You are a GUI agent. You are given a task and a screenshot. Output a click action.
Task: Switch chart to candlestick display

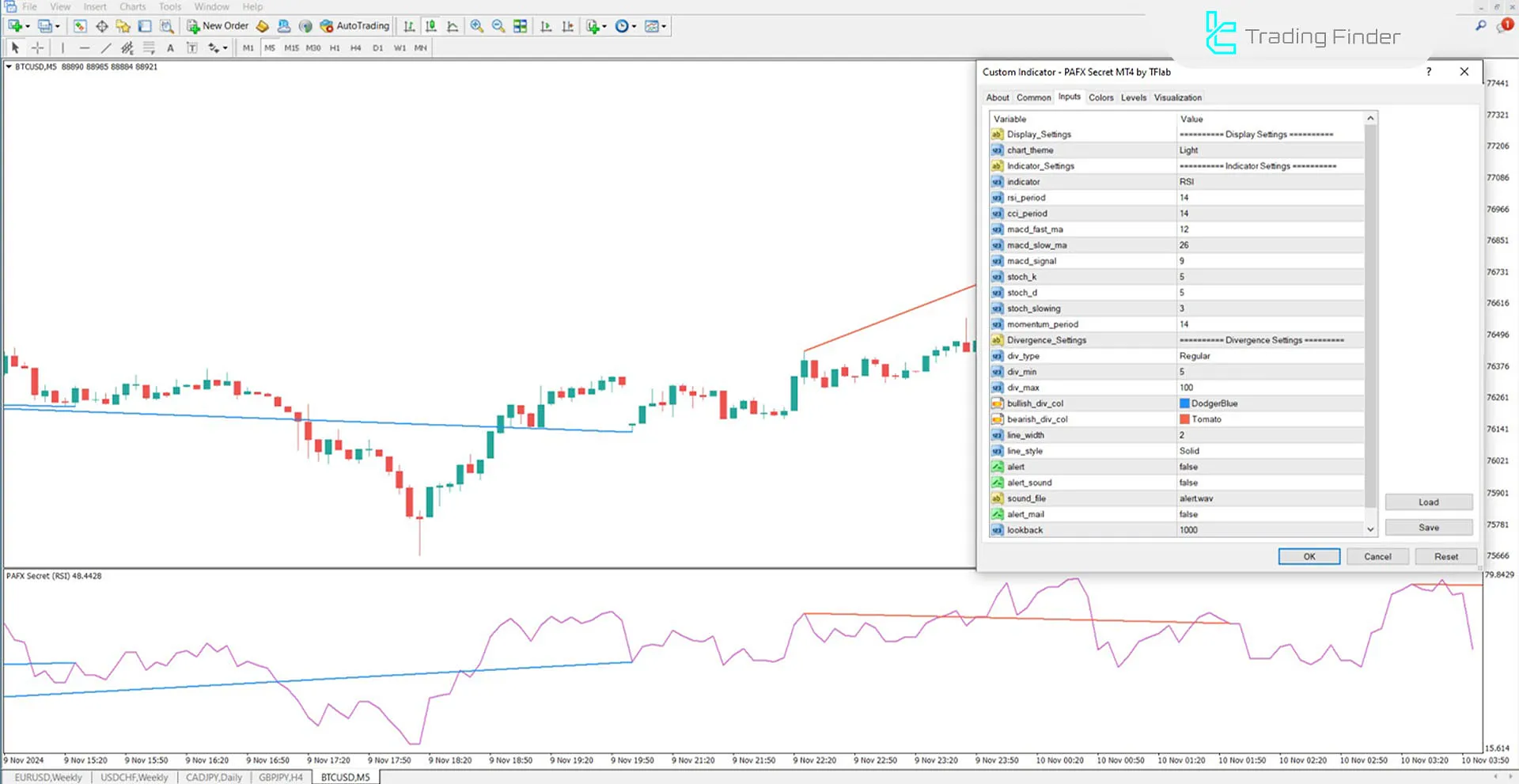[430, 26]
